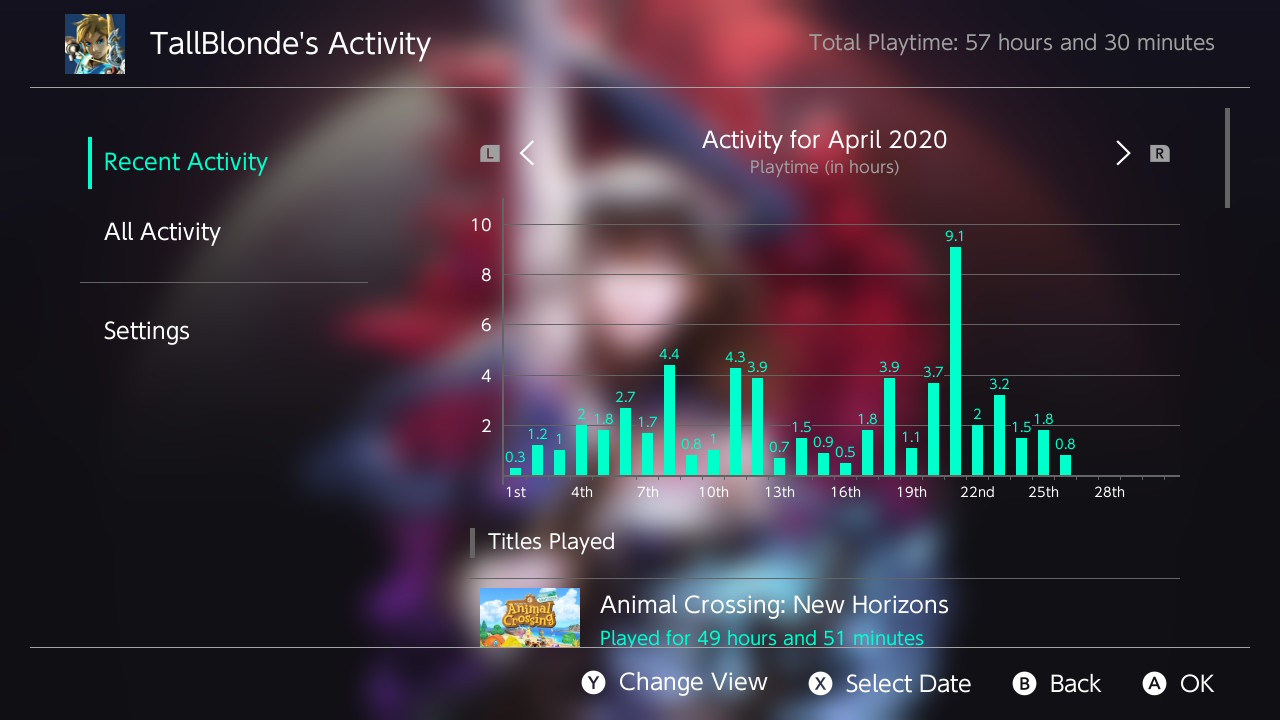Screen dimensions: 1280x720
Task: Open the Animal Crossing: New Horizons title
Action: (774, 605)
